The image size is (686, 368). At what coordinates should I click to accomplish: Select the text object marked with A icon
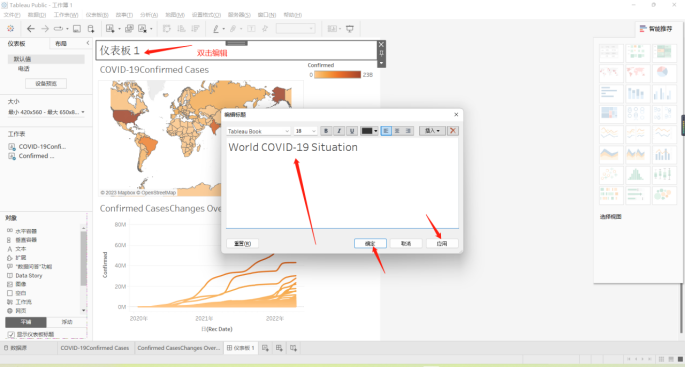click(x=17, y=249)
